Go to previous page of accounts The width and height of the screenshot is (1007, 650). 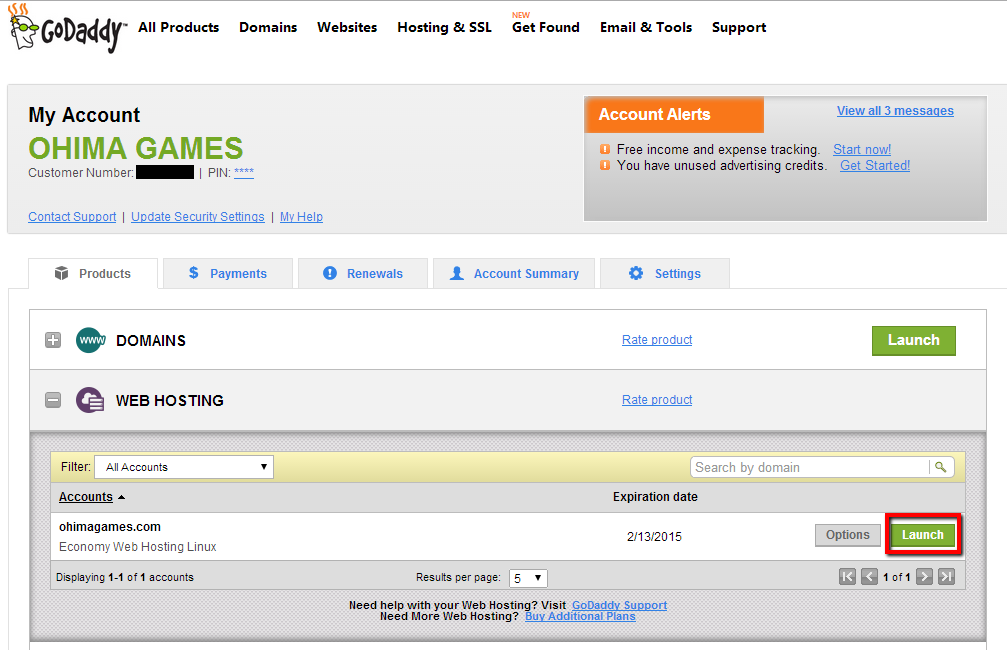[x=869, y=577]
